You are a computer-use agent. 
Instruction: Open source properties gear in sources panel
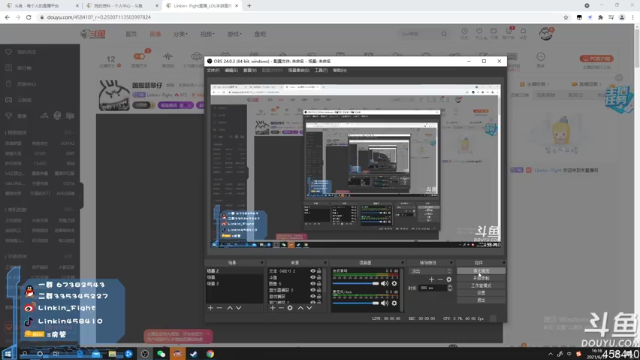(x=290, y=308)
